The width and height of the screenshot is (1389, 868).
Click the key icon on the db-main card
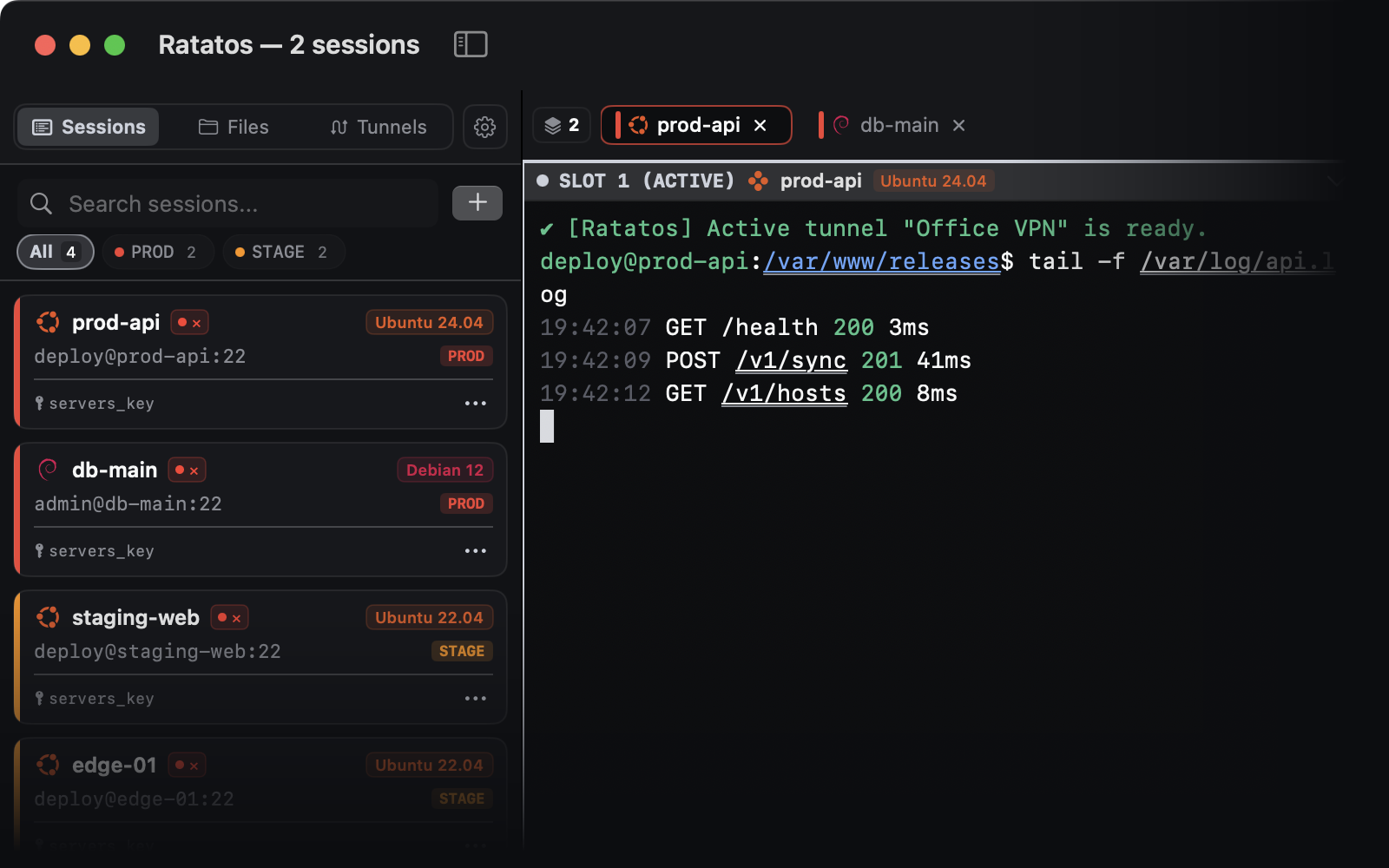[x=39, y=551]
